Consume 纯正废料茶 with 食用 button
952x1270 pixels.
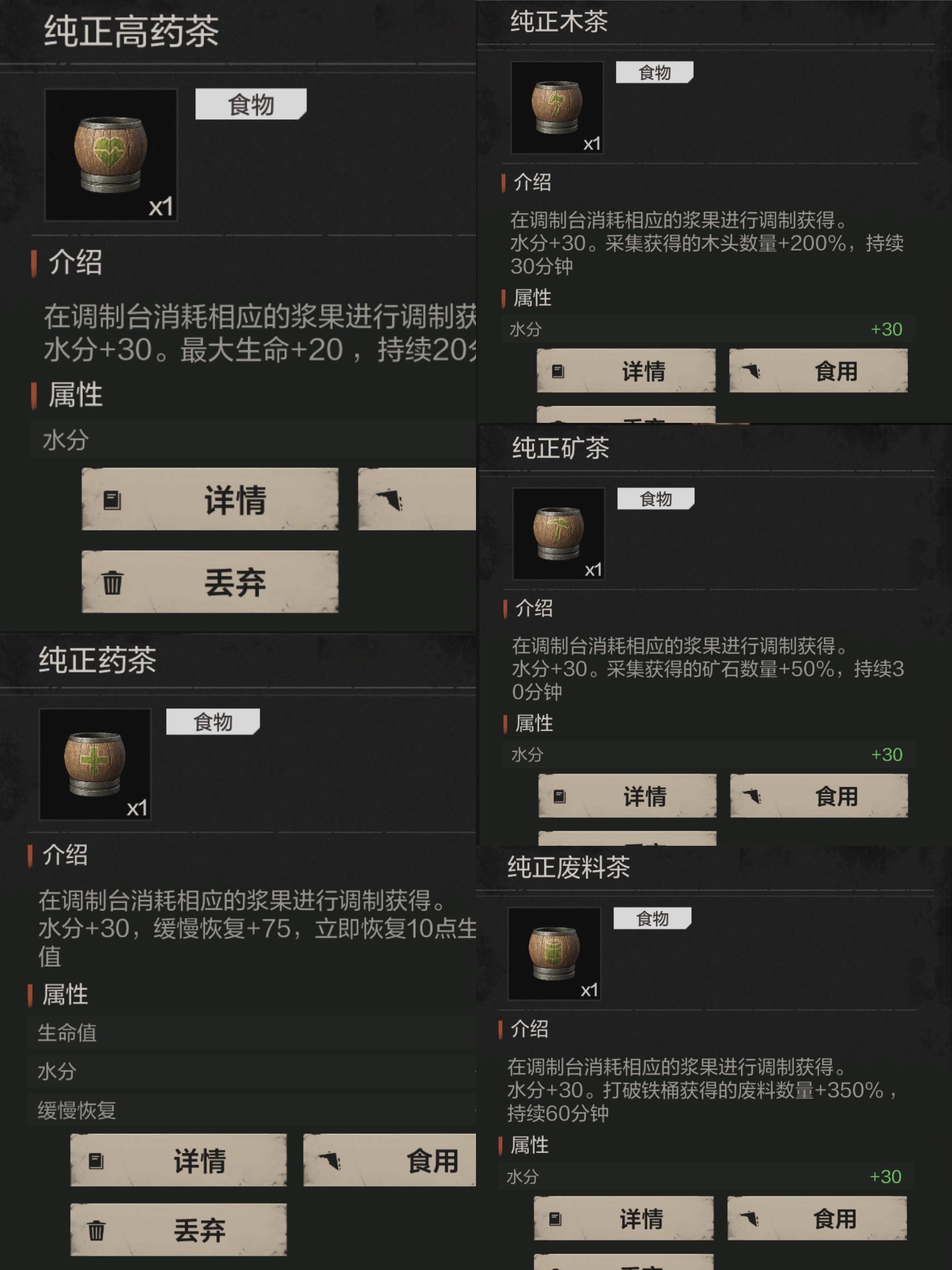pos(817,1218)
